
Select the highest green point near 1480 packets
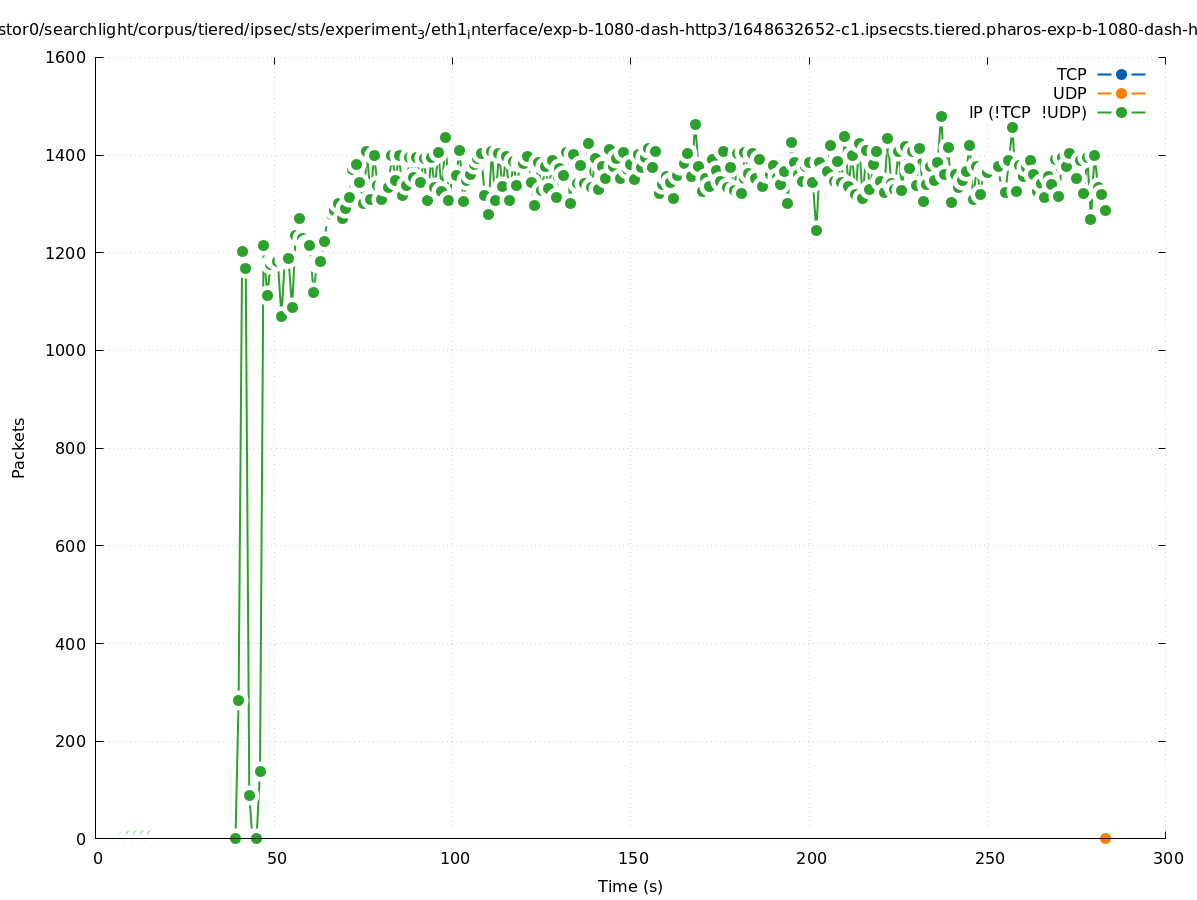pos(941,116)
